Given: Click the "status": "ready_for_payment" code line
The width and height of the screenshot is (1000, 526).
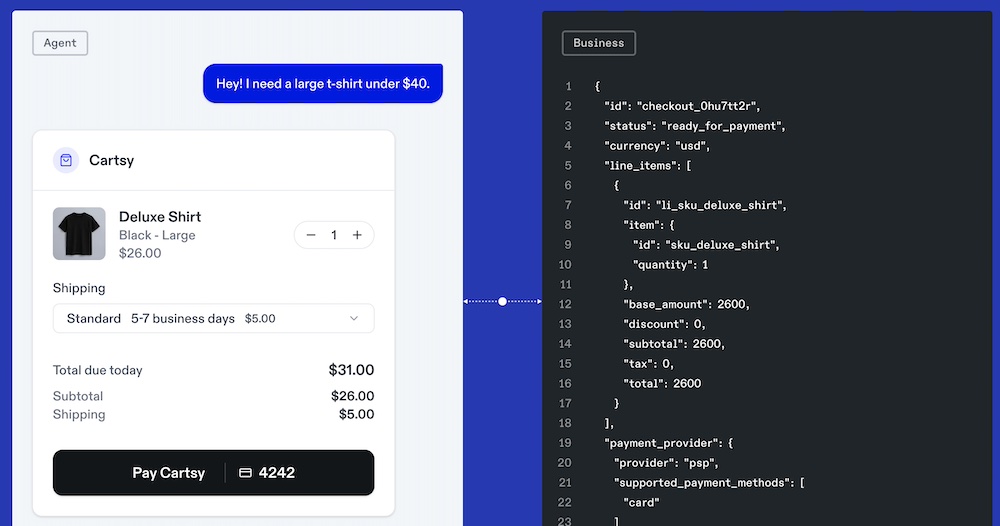Looking at the screenshot, I should [x=695, y=126].
